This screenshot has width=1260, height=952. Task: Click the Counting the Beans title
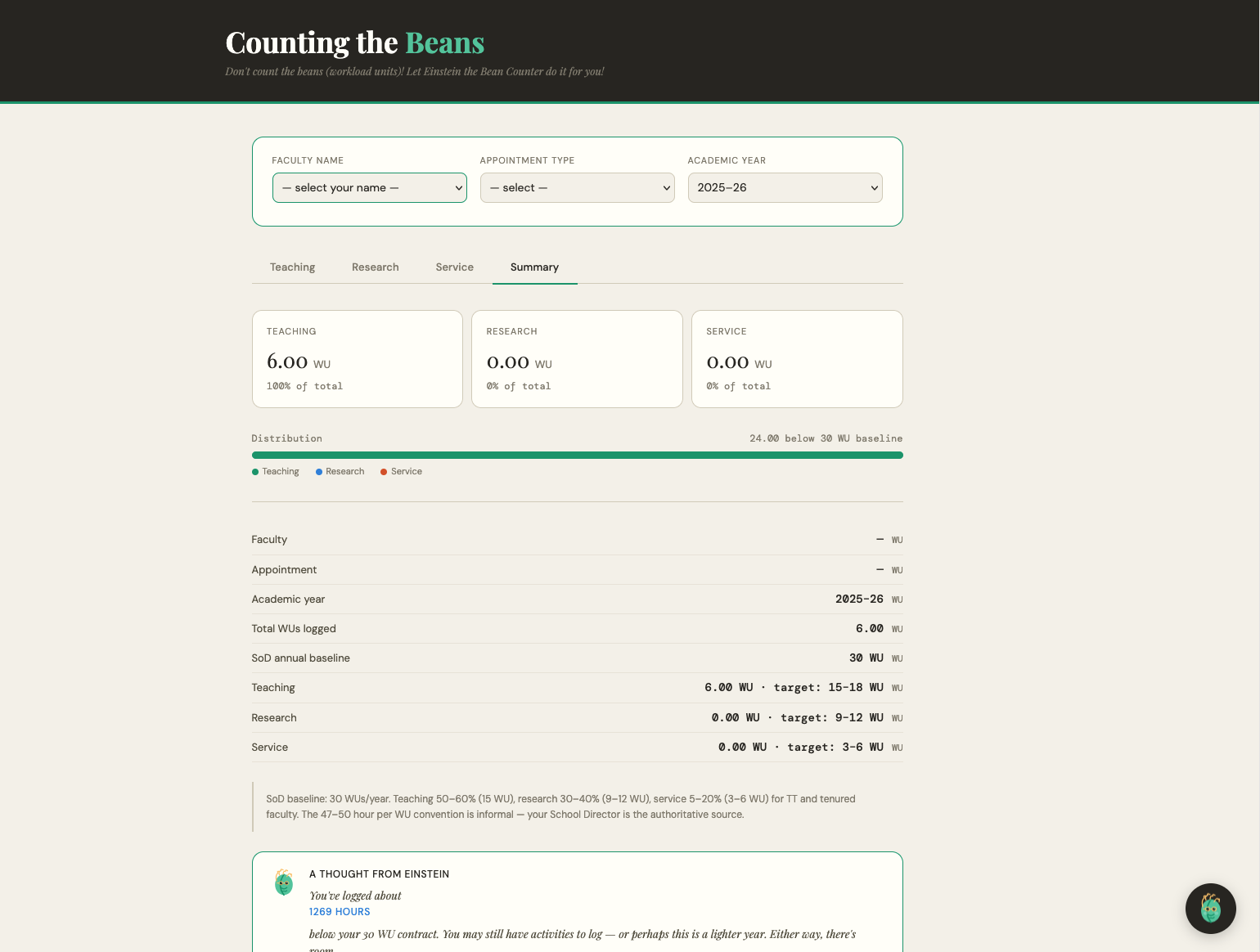355,43
